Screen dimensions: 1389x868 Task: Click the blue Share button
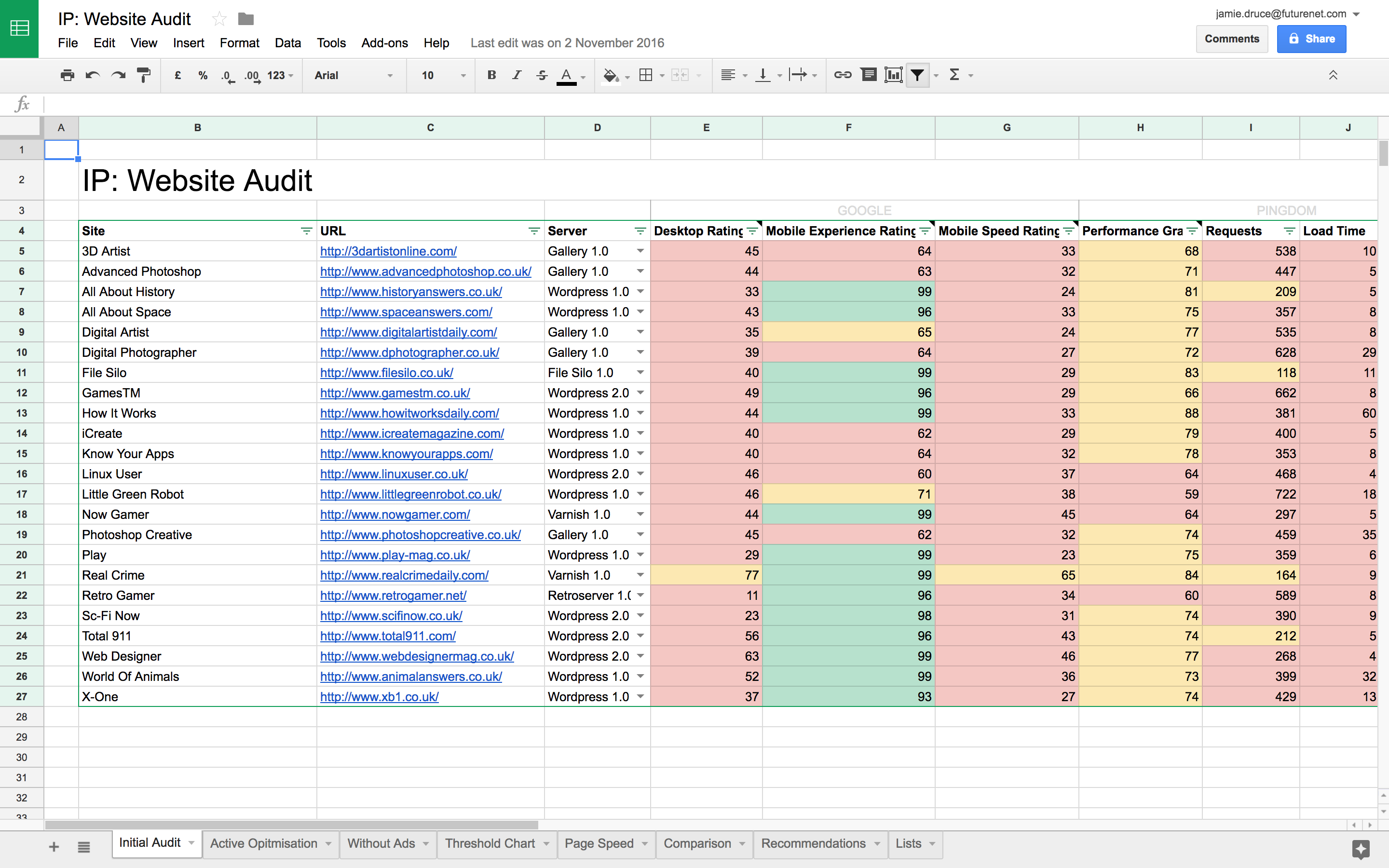[x=1311, y=39]
